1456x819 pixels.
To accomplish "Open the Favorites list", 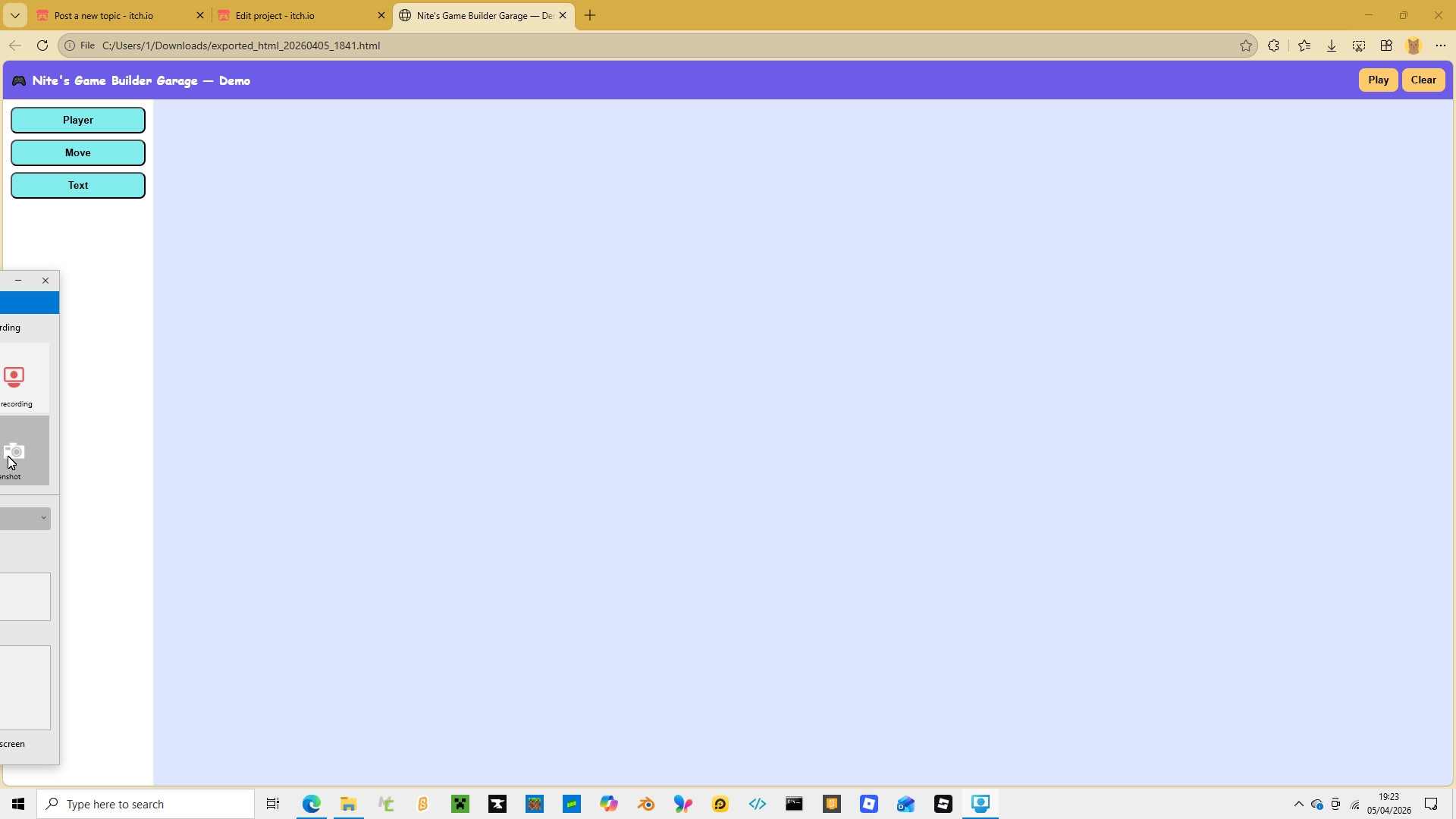I will 1304,45.
